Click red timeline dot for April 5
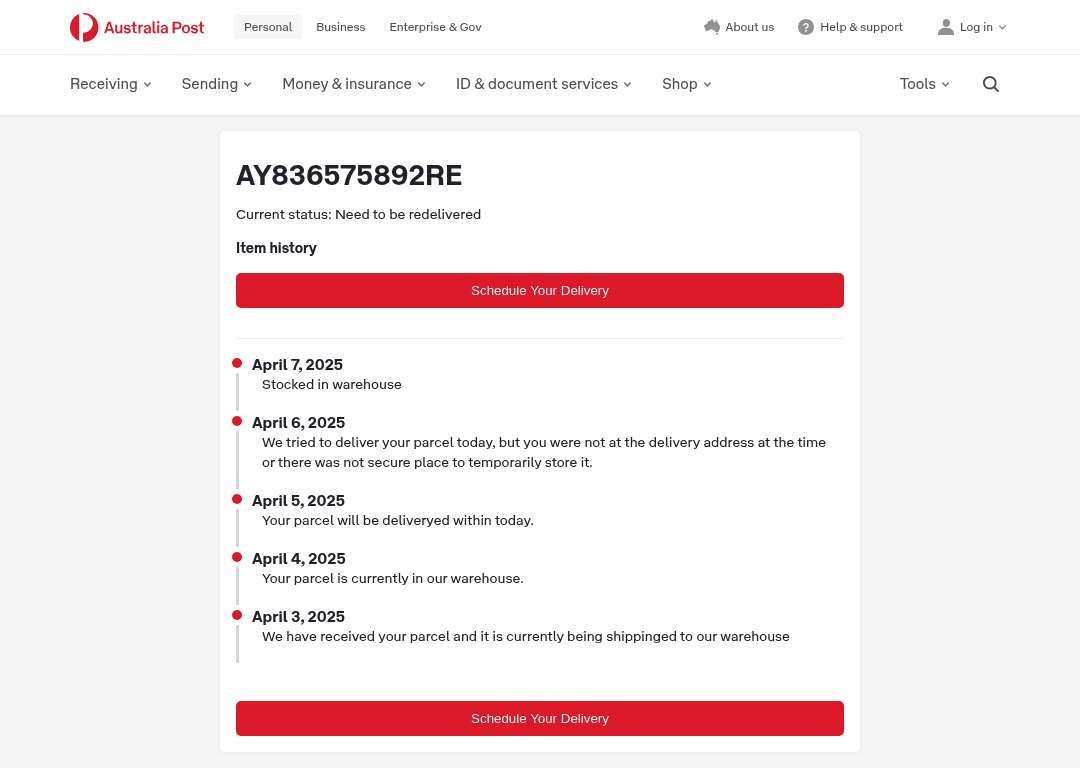1080x768 pixels. (237, 499)
